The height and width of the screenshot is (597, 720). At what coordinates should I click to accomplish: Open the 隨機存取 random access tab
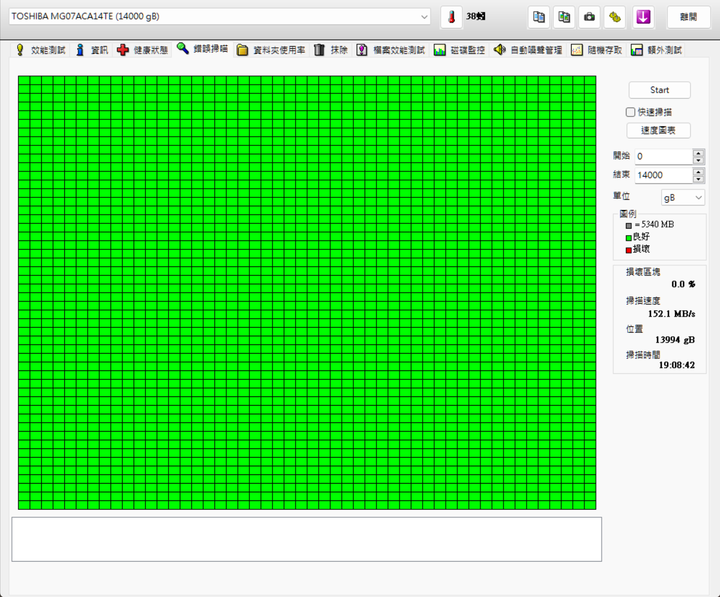pyautogui.click(x=596, y=50)
